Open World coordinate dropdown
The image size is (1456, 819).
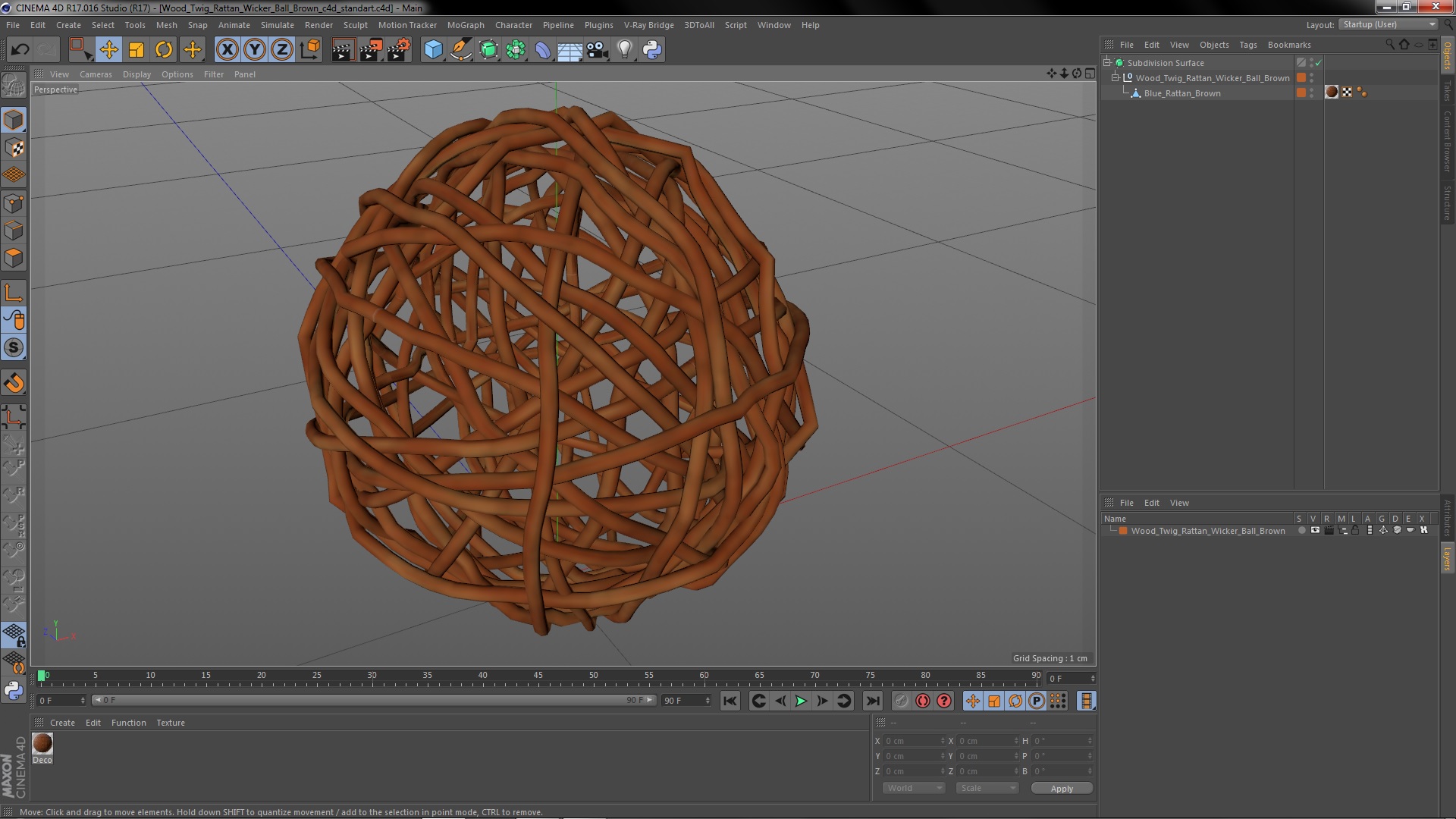[x=914, y=789]
